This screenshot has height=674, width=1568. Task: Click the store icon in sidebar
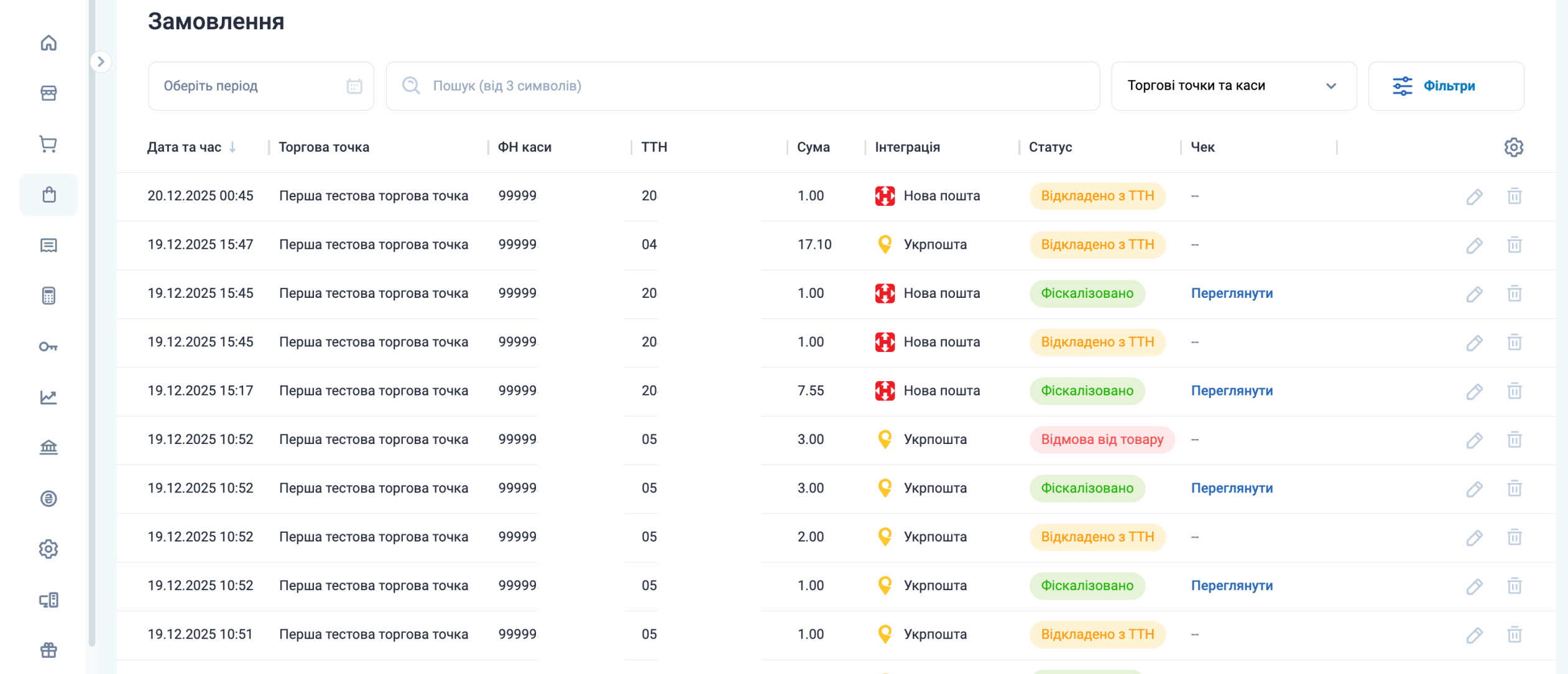tap(48, 93)
